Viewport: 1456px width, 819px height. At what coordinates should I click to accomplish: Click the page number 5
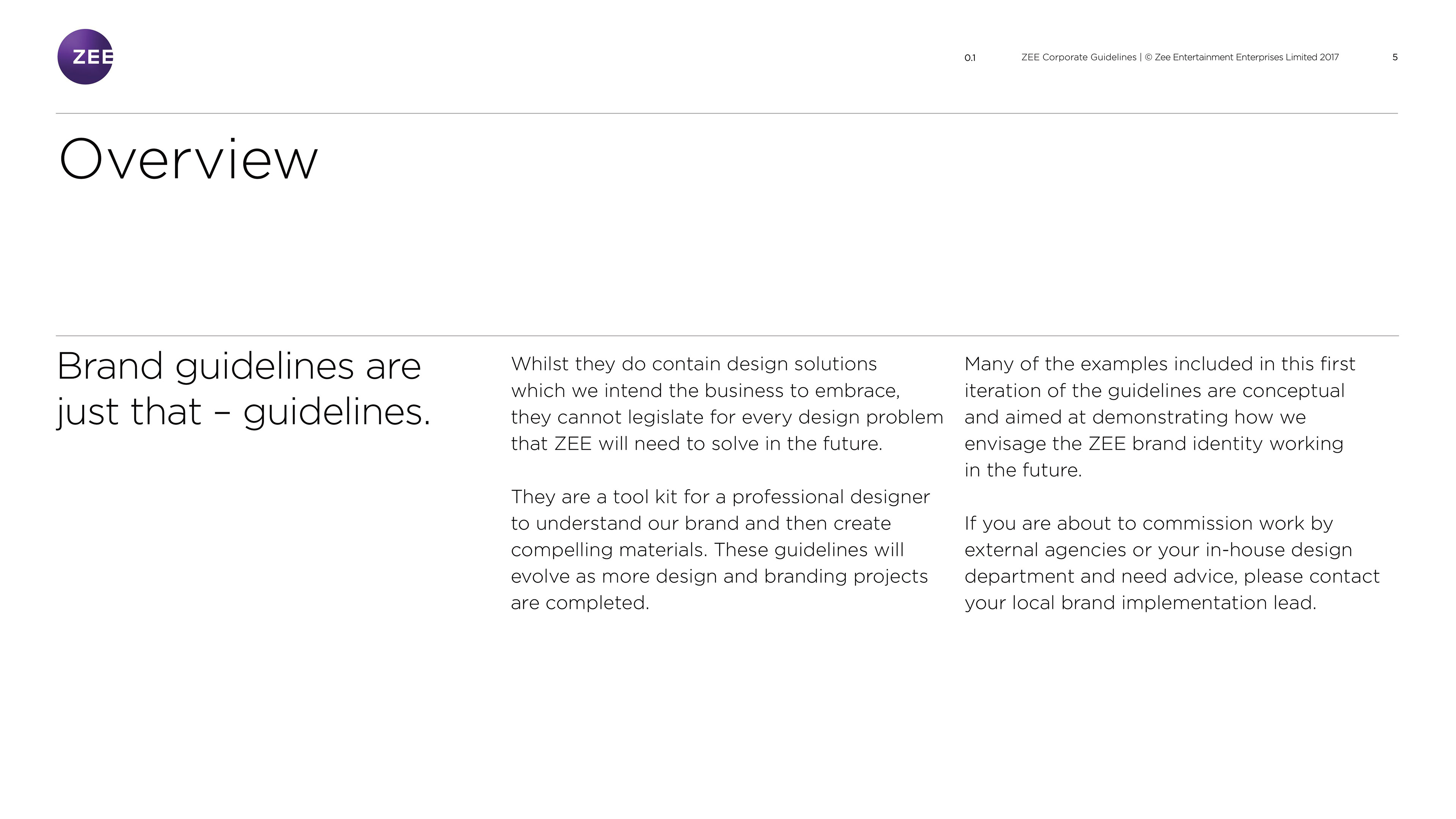coord(1395,57)
